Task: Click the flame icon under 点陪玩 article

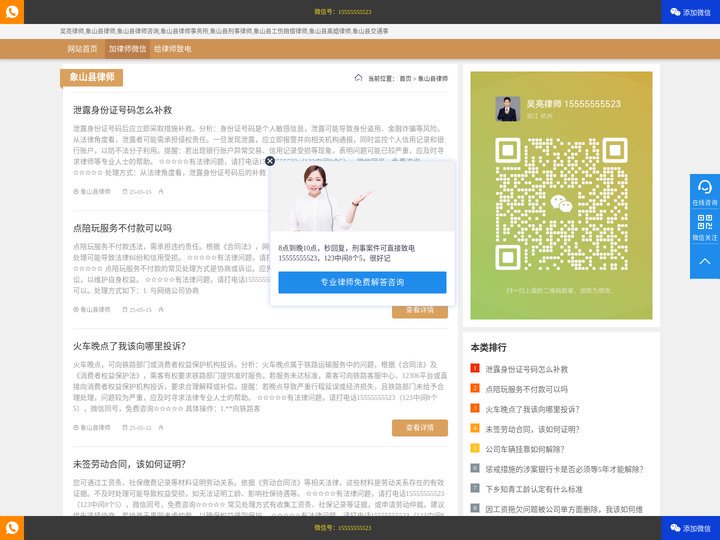Action: (x=161, y=309)
